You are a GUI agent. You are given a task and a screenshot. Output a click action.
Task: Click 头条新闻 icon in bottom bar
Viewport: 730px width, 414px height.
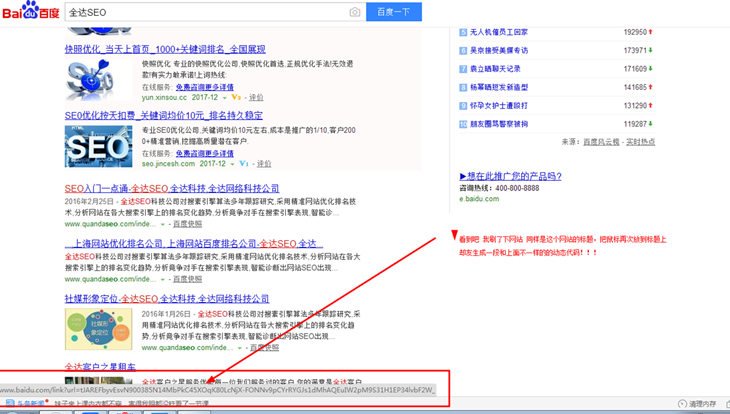(10, 403)
